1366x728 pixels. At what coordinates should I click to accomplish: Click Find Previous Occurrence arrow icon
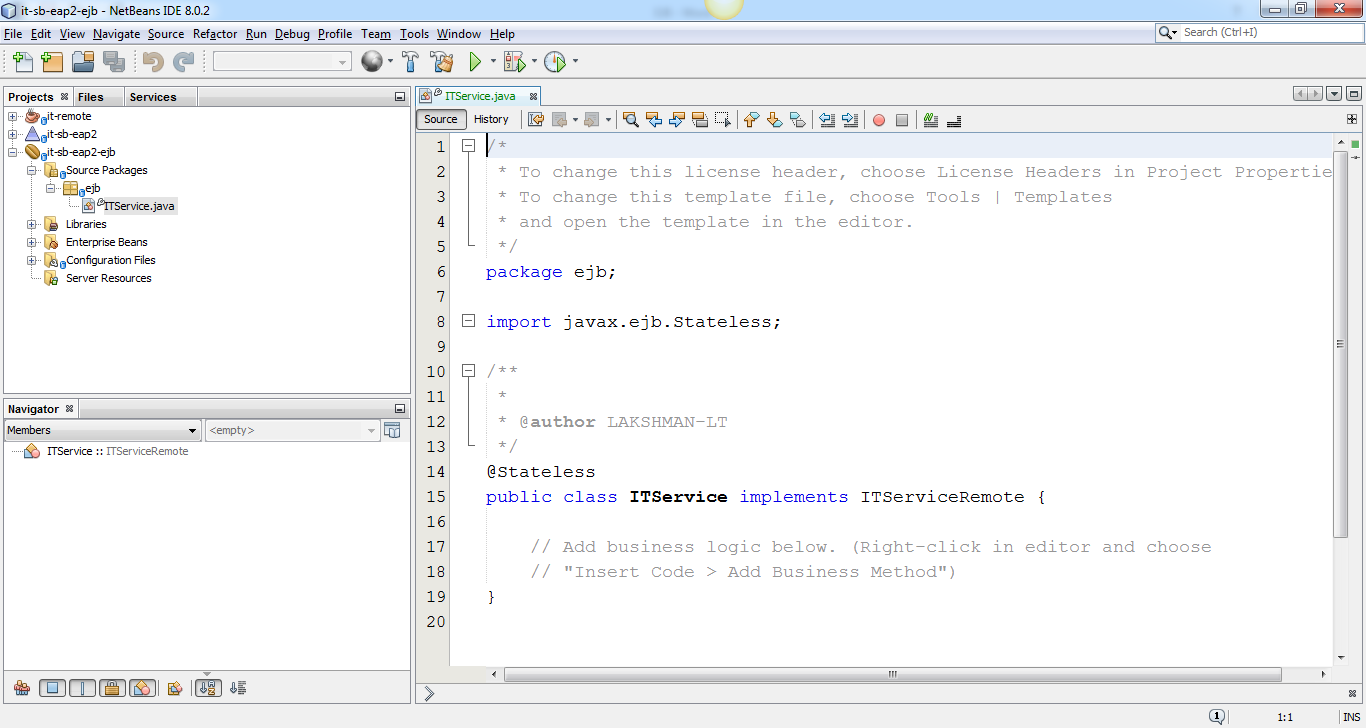click(653, 120)
